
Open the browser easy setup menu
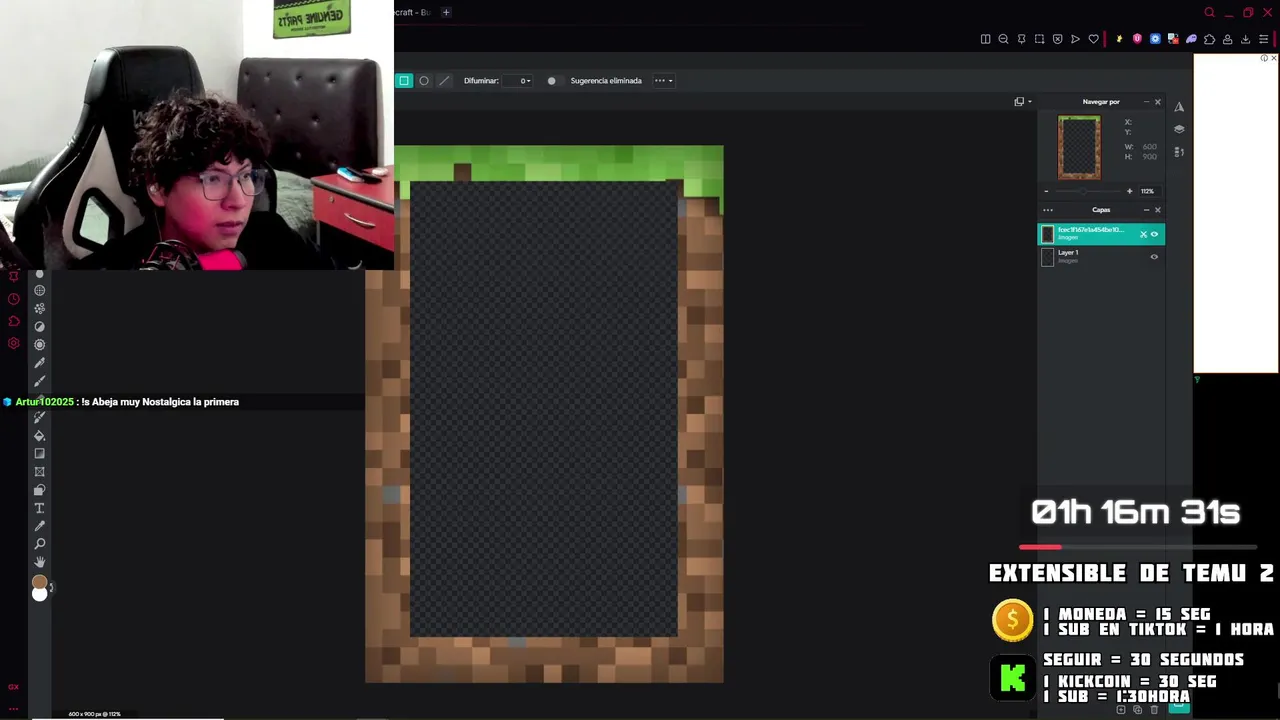point(1263,39)
